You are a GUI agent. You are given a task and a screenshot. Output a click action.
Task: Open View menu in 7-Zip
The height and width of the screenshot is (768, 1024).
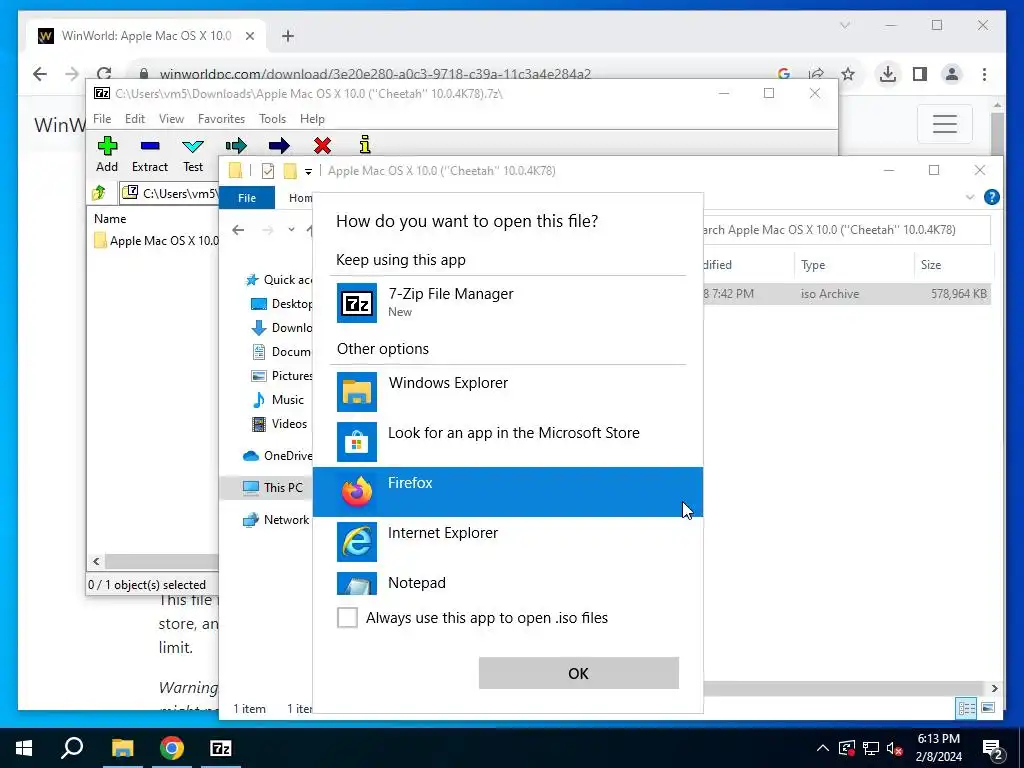(x=171, y=119)
